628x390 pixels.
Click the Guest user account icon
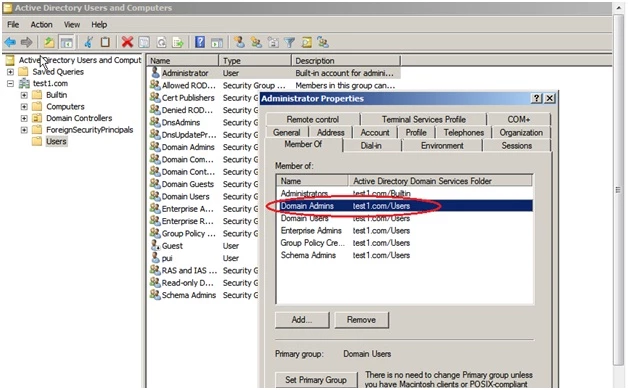155,245
